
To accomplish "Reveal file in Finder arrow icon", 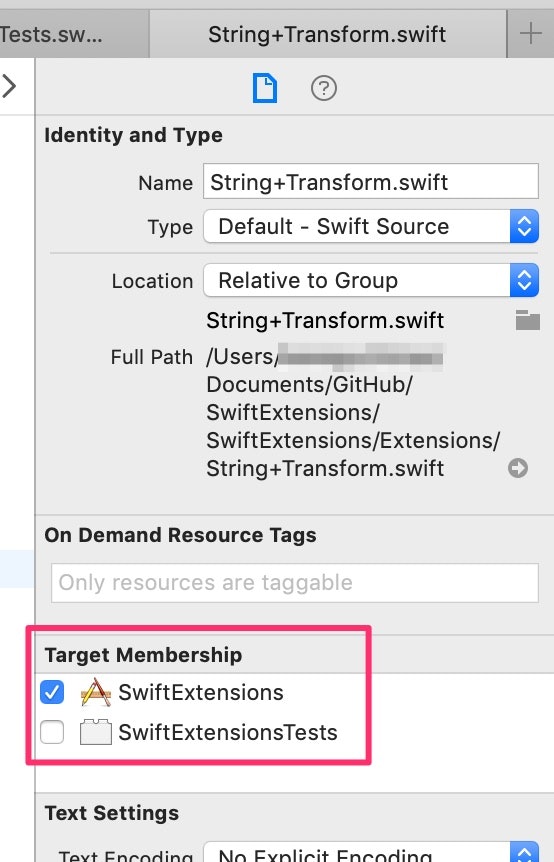I will click(x=518, y=468).
